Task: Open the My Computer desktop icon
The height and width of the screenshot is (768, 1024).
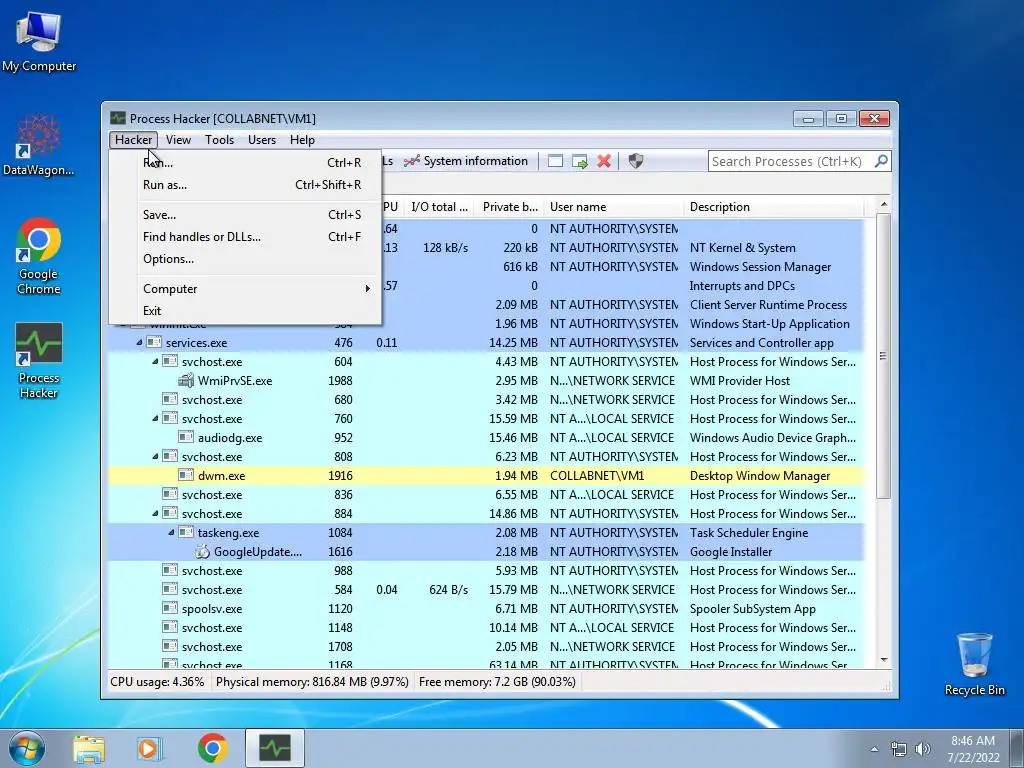Action: 39,40
